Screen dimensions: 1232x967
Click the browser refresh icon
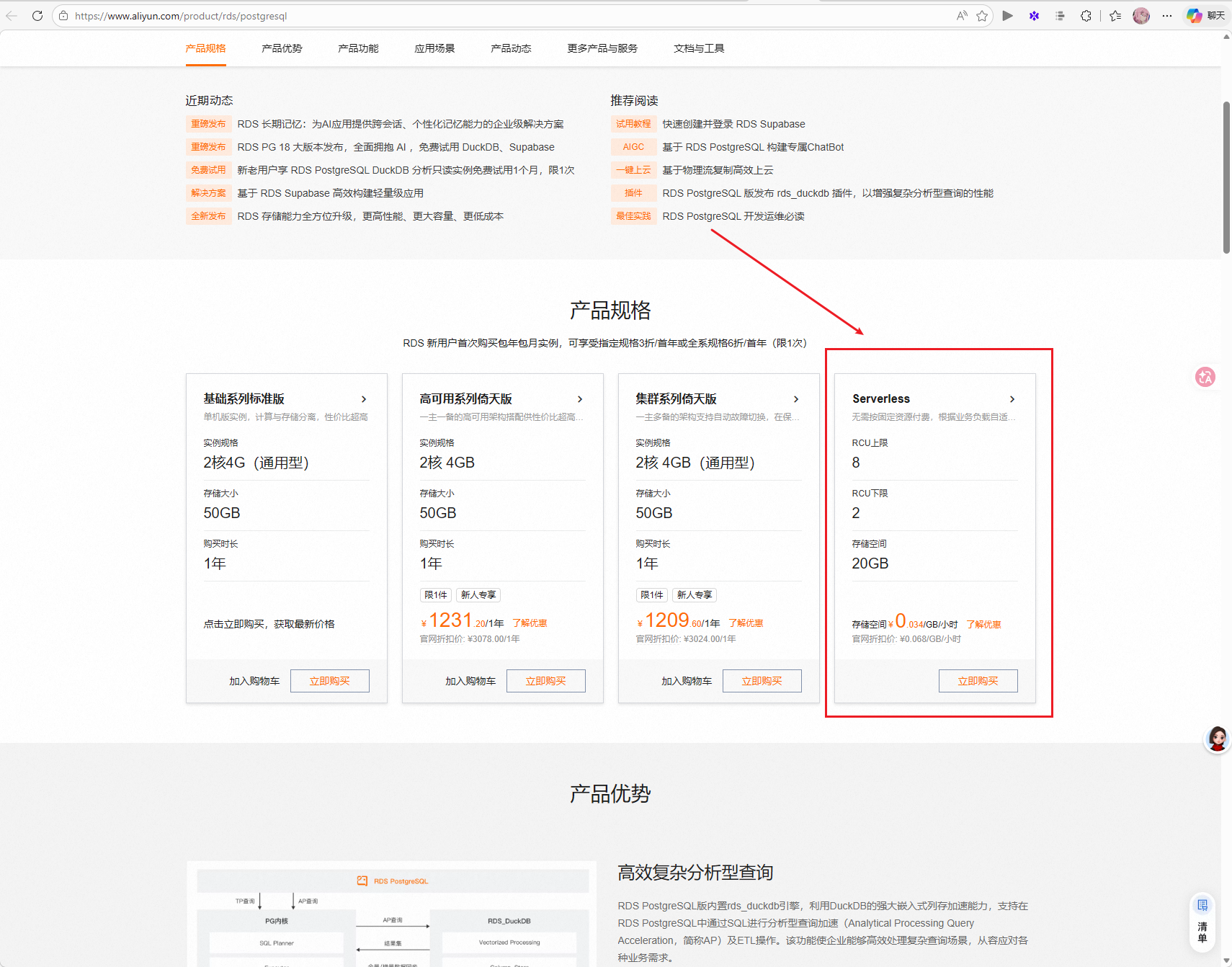(37, 16)
